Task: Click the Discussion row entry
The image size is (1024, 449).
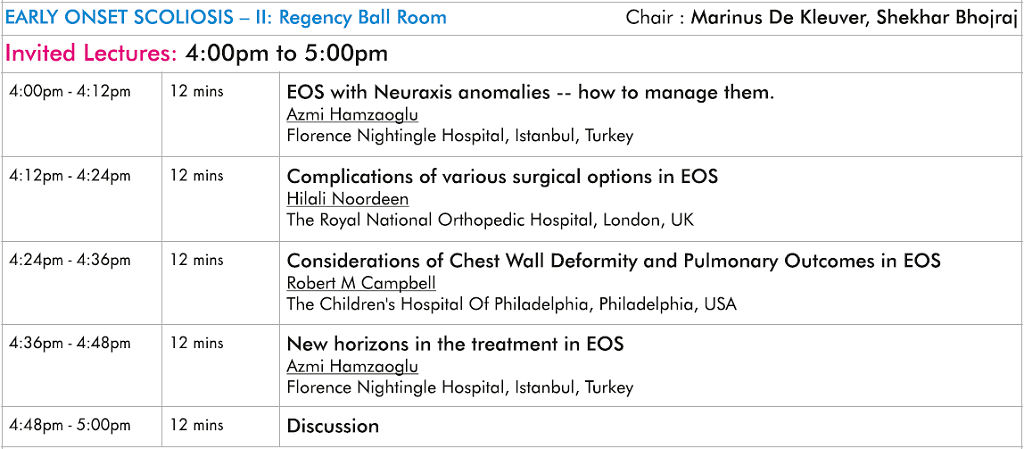Action: click(333, 426)
